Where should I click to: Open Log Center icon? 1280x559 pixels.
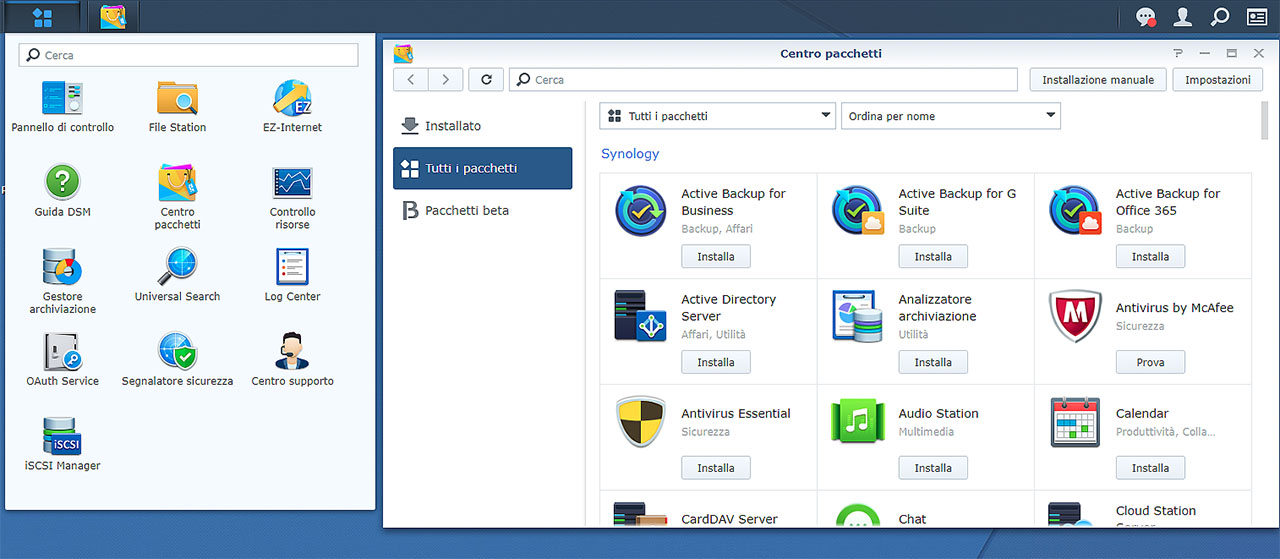(292, 268)
